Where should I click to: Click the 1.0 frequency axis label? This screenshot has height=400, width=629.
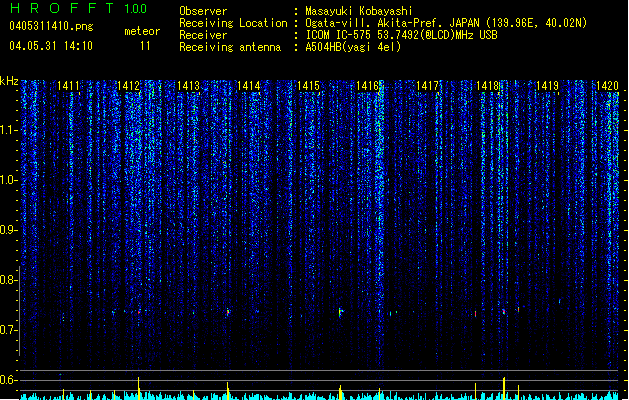point(8,180)
